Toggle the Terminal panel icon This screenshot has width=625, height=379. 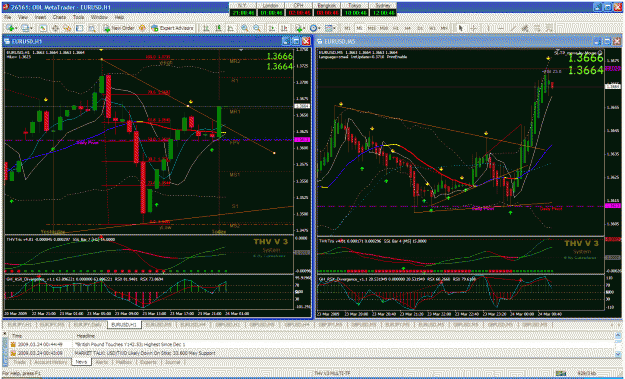pos(79,28)
